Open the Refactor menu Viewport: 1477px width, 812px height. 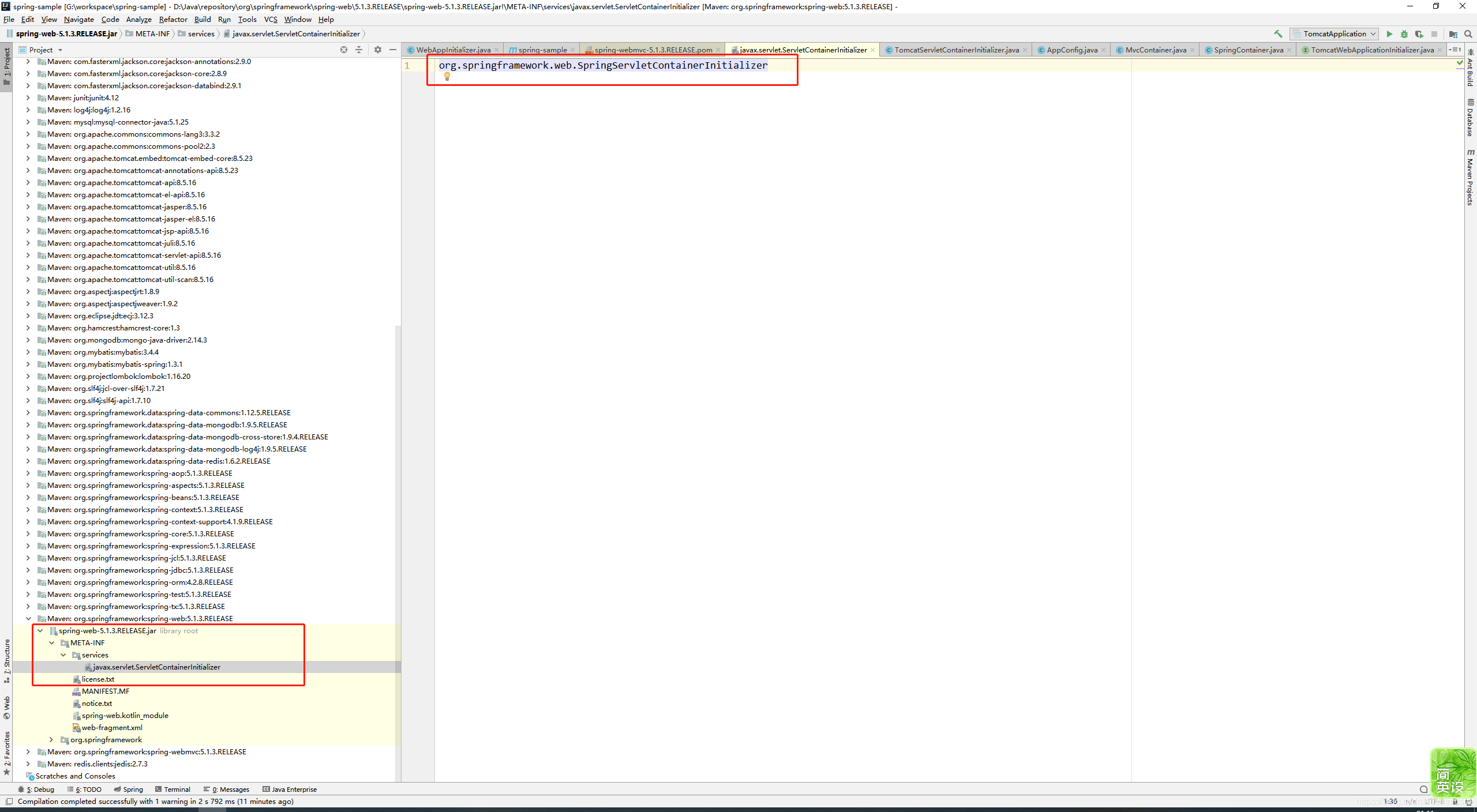(x=173, y=19)
